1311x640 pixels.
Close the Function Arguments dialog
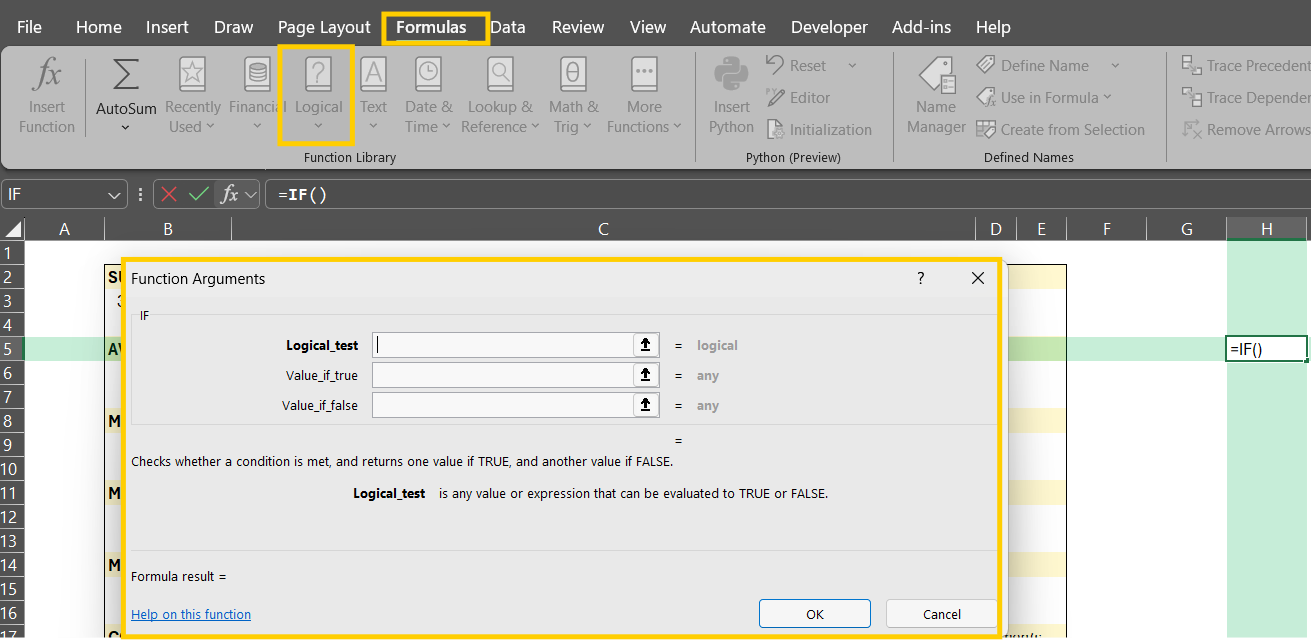point(978,278)
